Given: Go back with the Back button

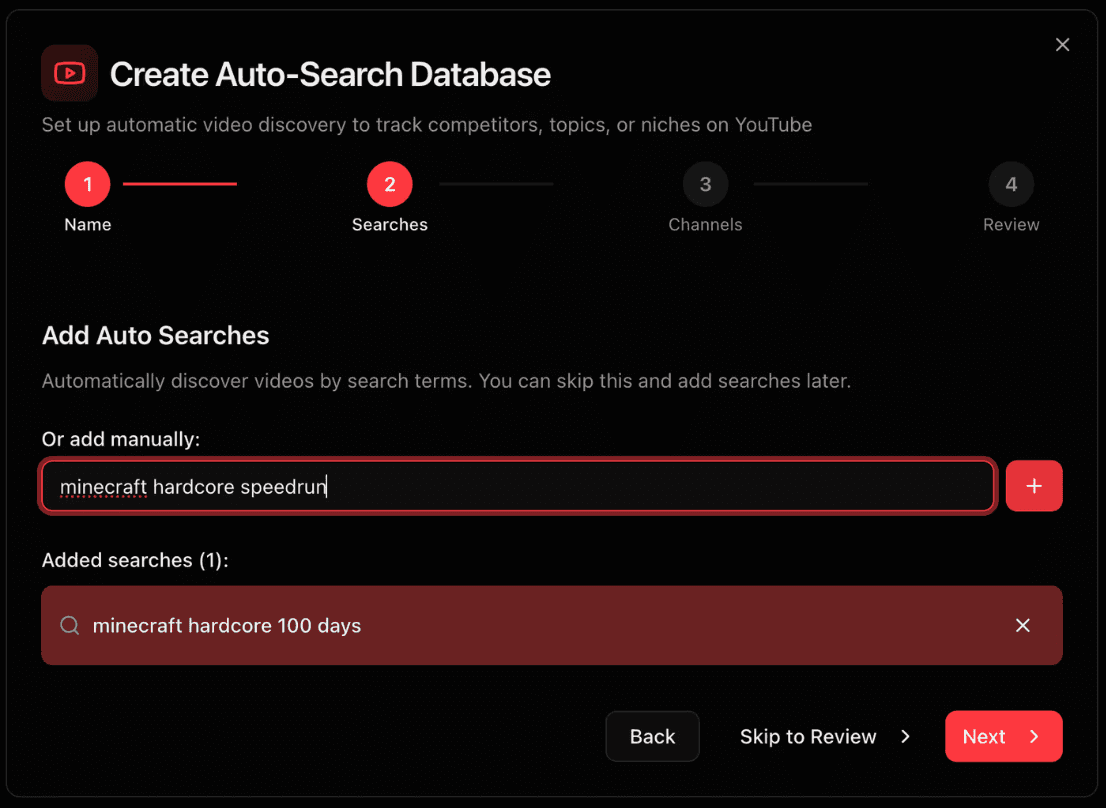Looking at the screenshot, I should coord(652,736).
